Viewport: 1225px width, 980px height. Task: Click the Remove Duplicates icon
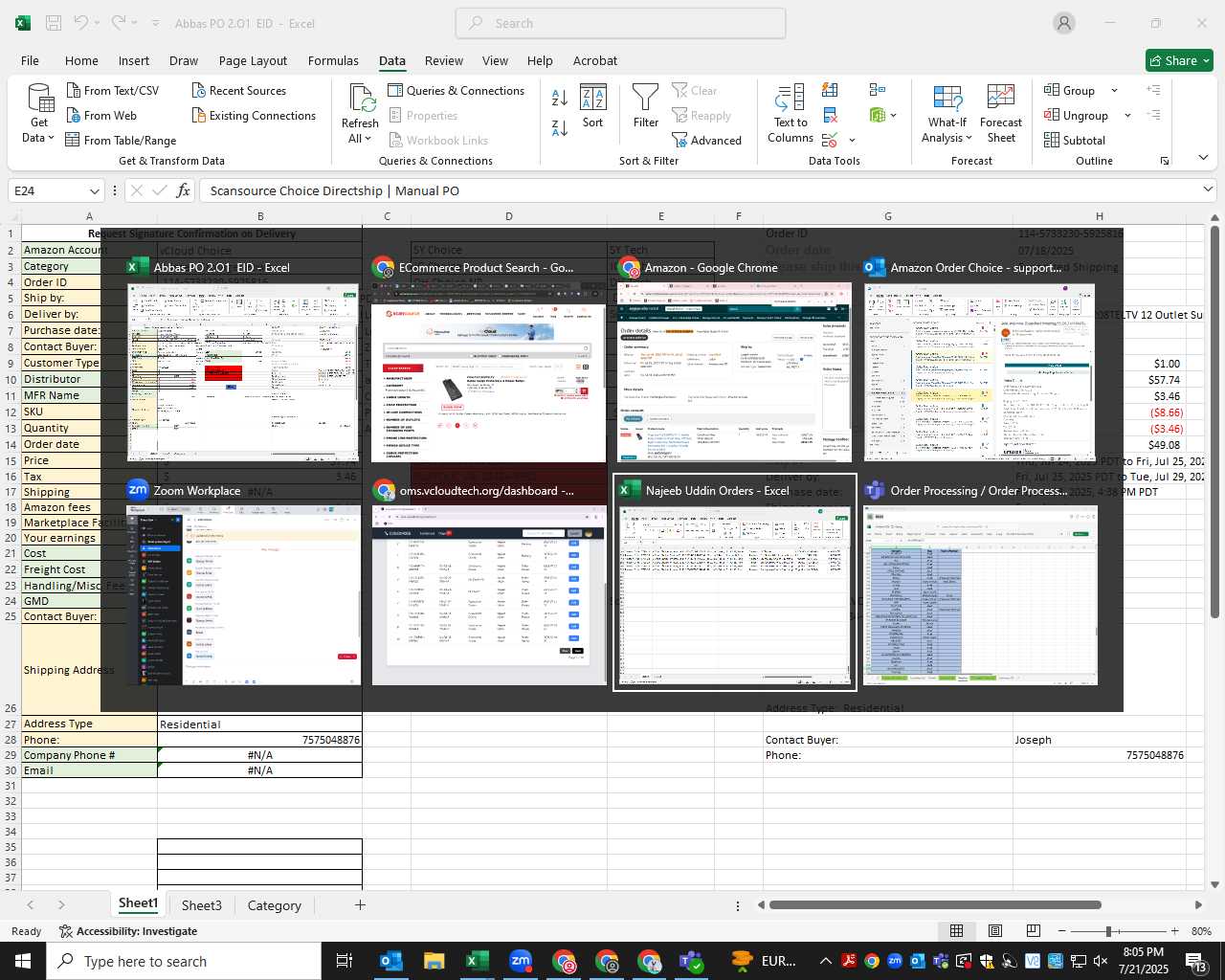pyautogui.click(x=830, y=115)
